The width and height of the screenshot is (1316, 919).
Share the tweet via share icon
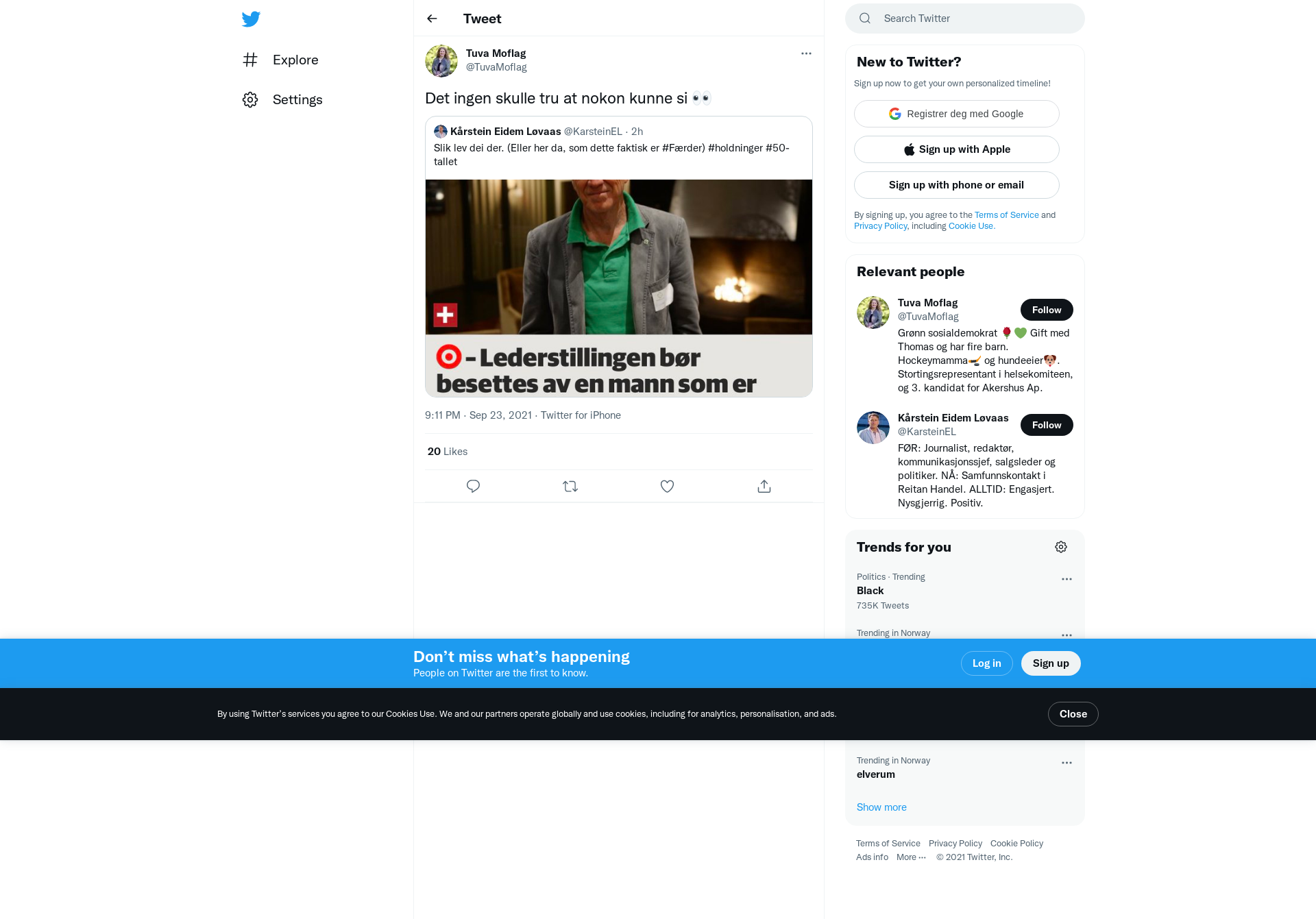pos(764,486)
